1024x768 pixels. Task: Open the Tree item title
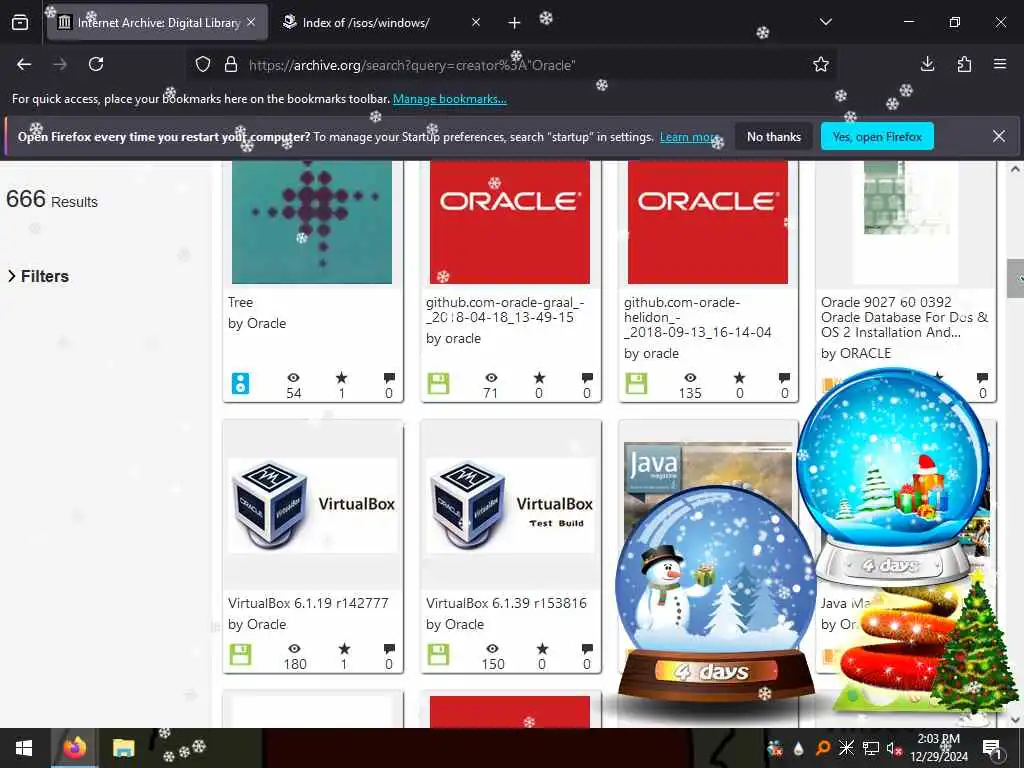click(x=240, y=302)
